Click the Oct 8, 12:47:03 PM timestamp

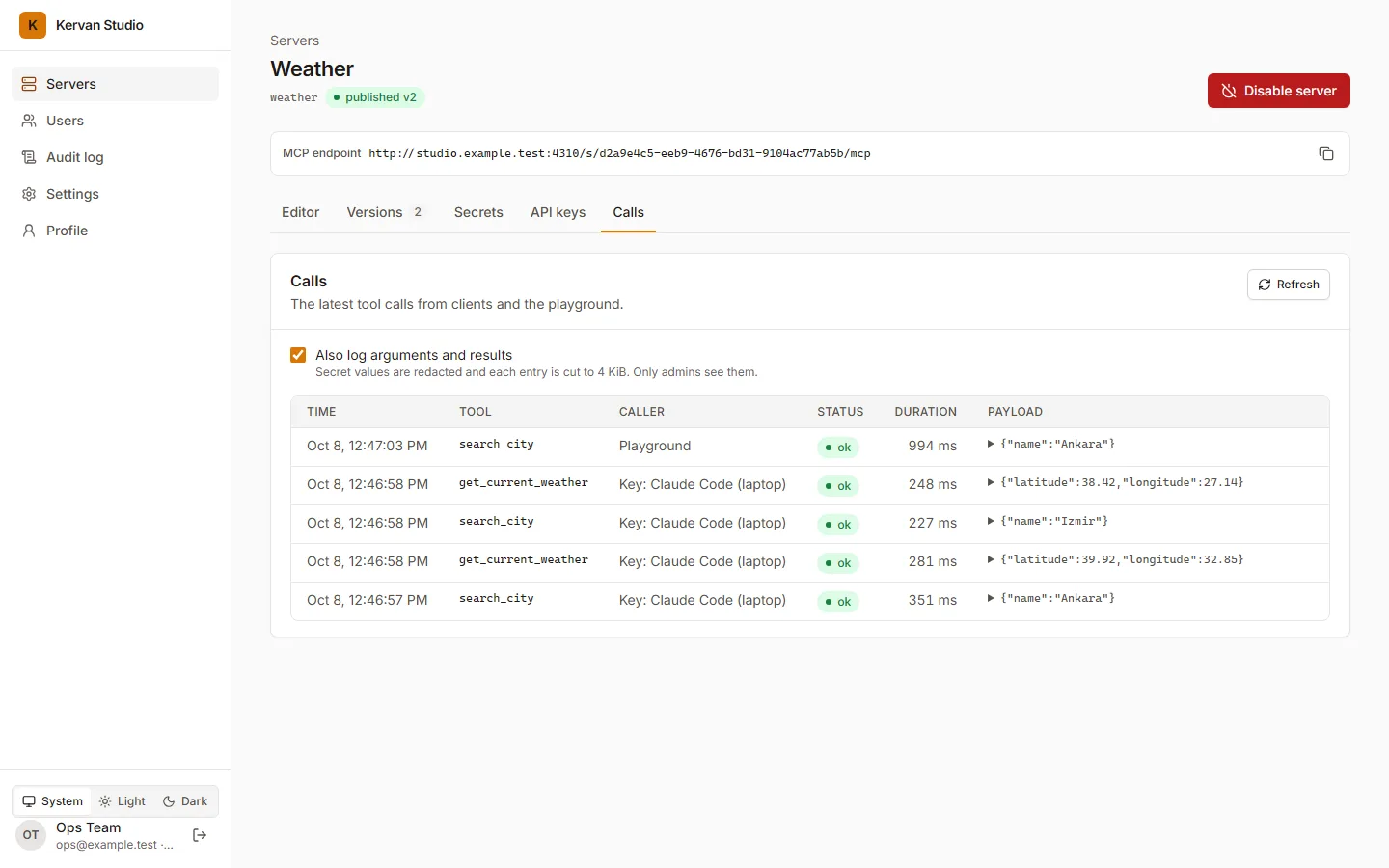[368, 446]
